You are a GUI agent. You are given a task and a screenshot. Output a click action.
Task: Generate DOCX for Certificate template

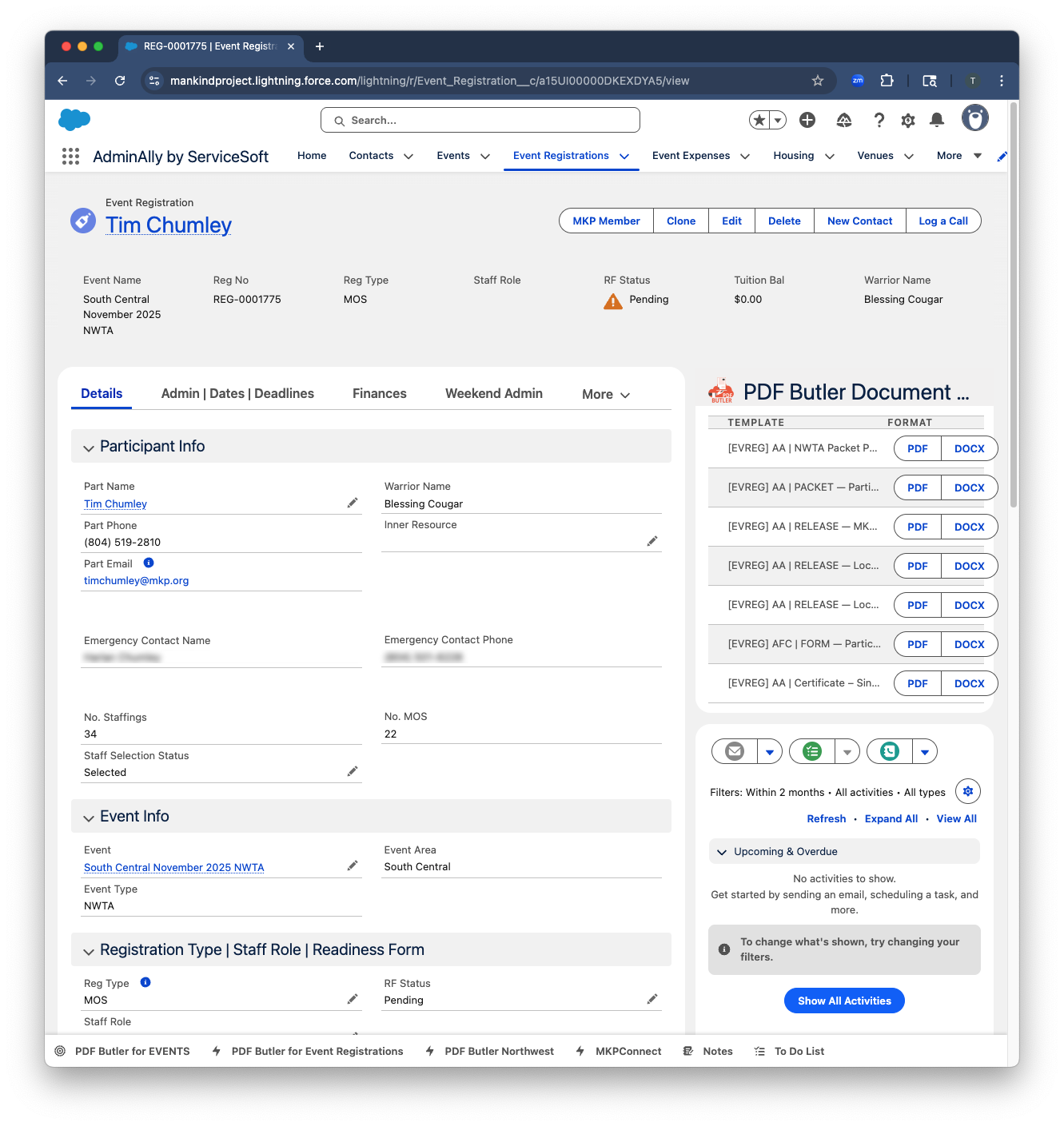pos(970,683)
